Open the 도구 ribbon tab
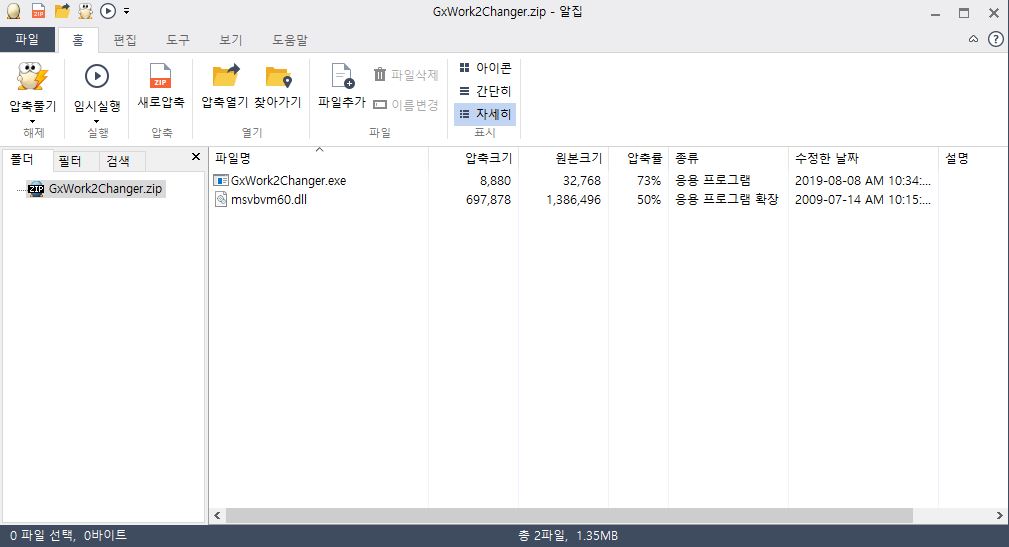Image resolution: width=1009 pixels, height=547 pixels. 178,40
